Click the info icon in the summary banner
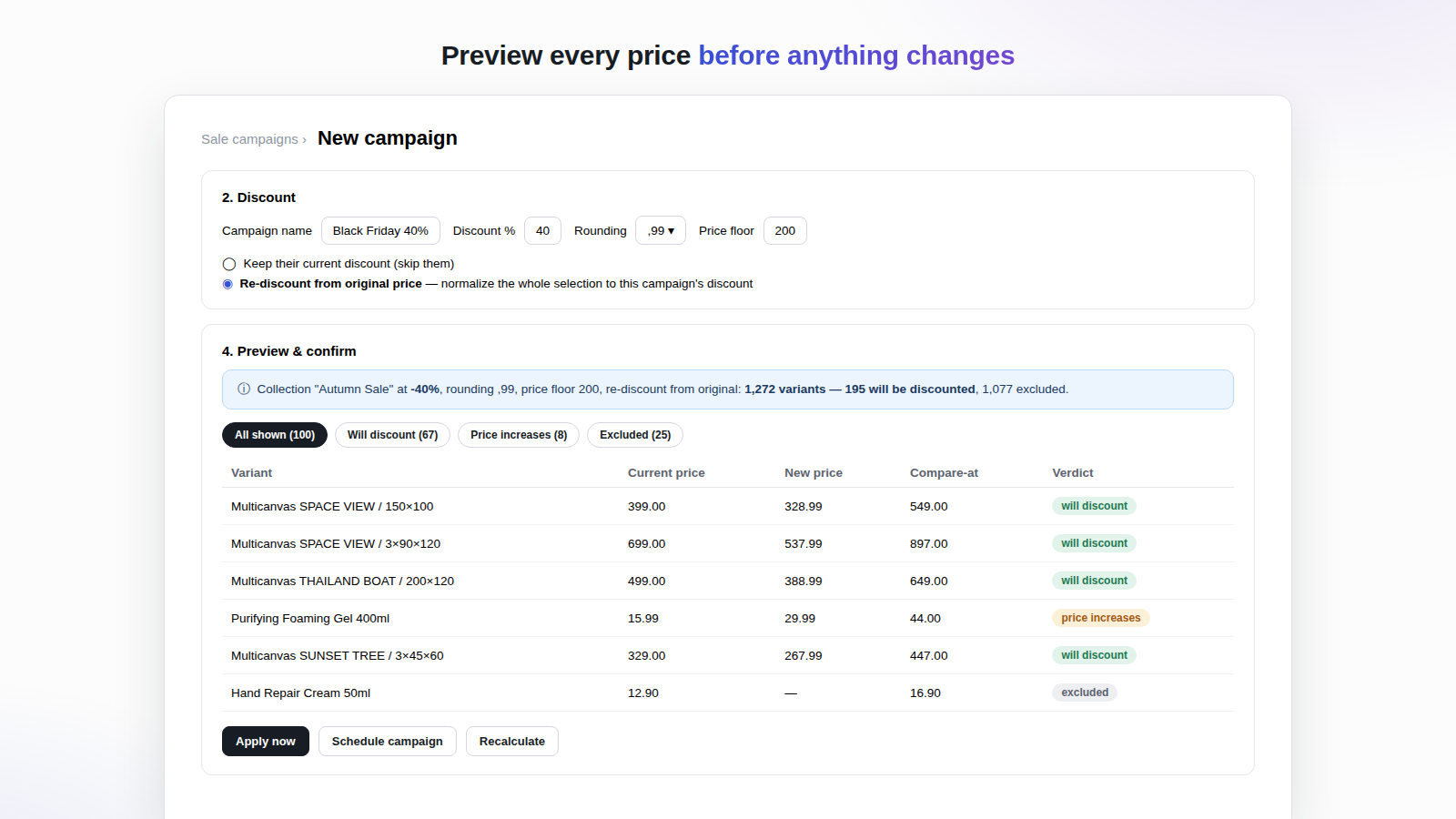The height and width of the screenshot is (819, 1456). [244, 389]
